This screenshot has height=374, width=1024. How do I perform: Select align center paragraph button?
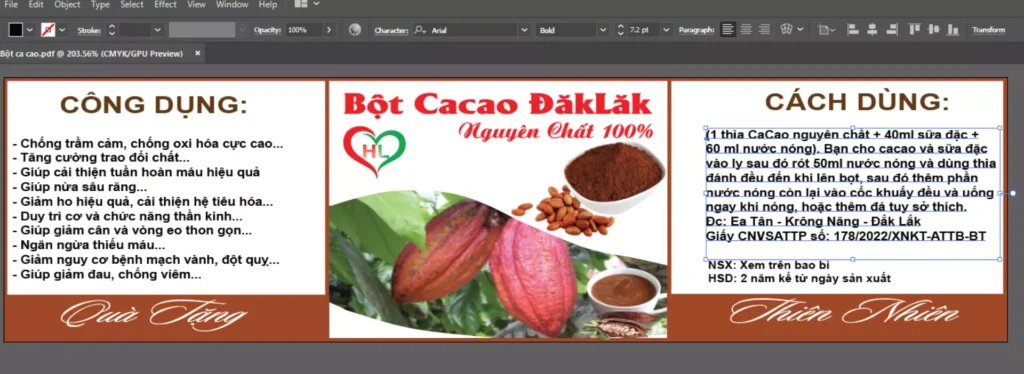coord(746,29)
